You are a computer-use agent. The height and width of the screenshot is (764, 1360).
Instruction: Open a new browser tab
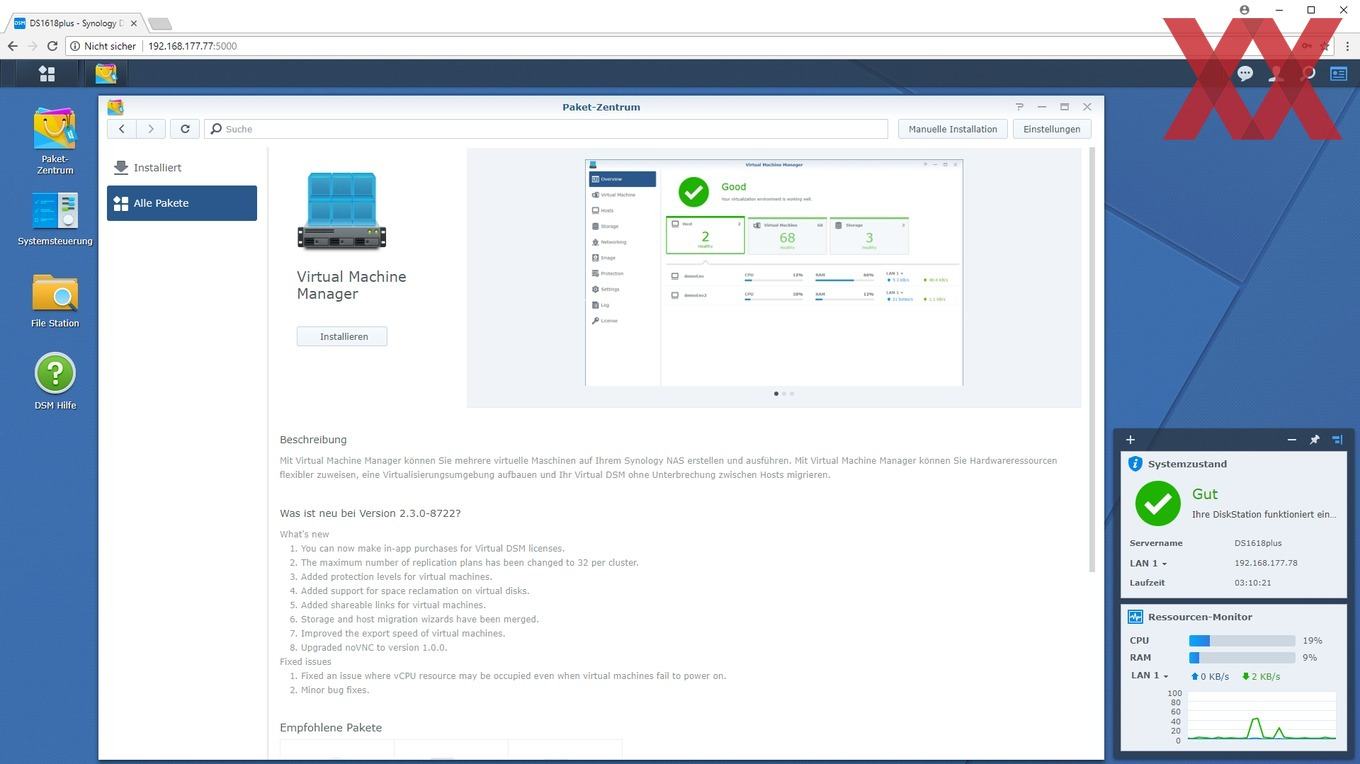point(160,23)
